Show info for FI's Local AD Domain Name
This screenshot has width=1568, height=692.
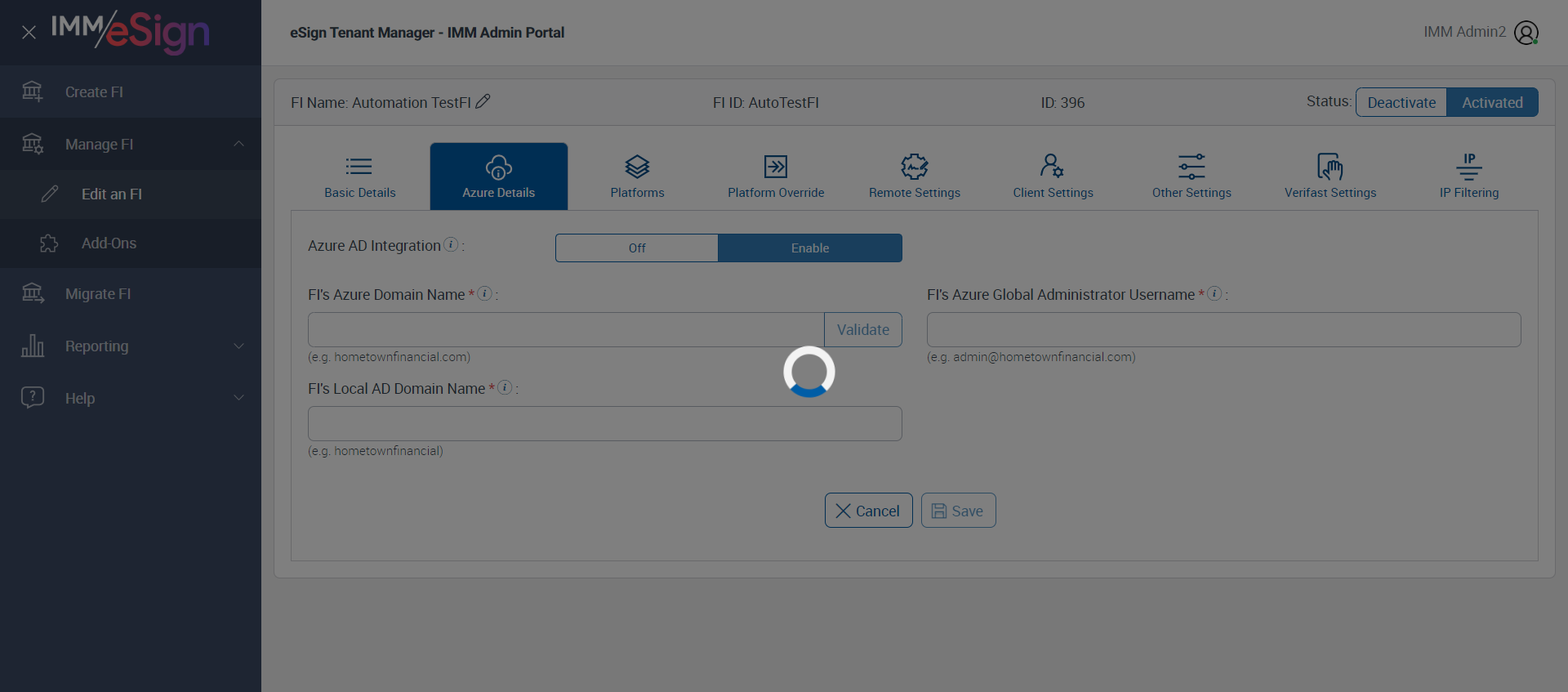tap(506, 387)
